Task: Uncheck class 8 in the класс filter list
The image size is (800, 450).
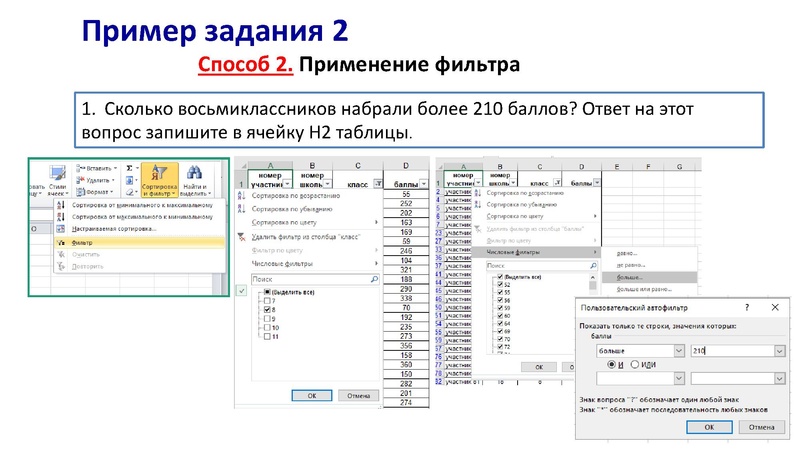Action: (267, 310)
